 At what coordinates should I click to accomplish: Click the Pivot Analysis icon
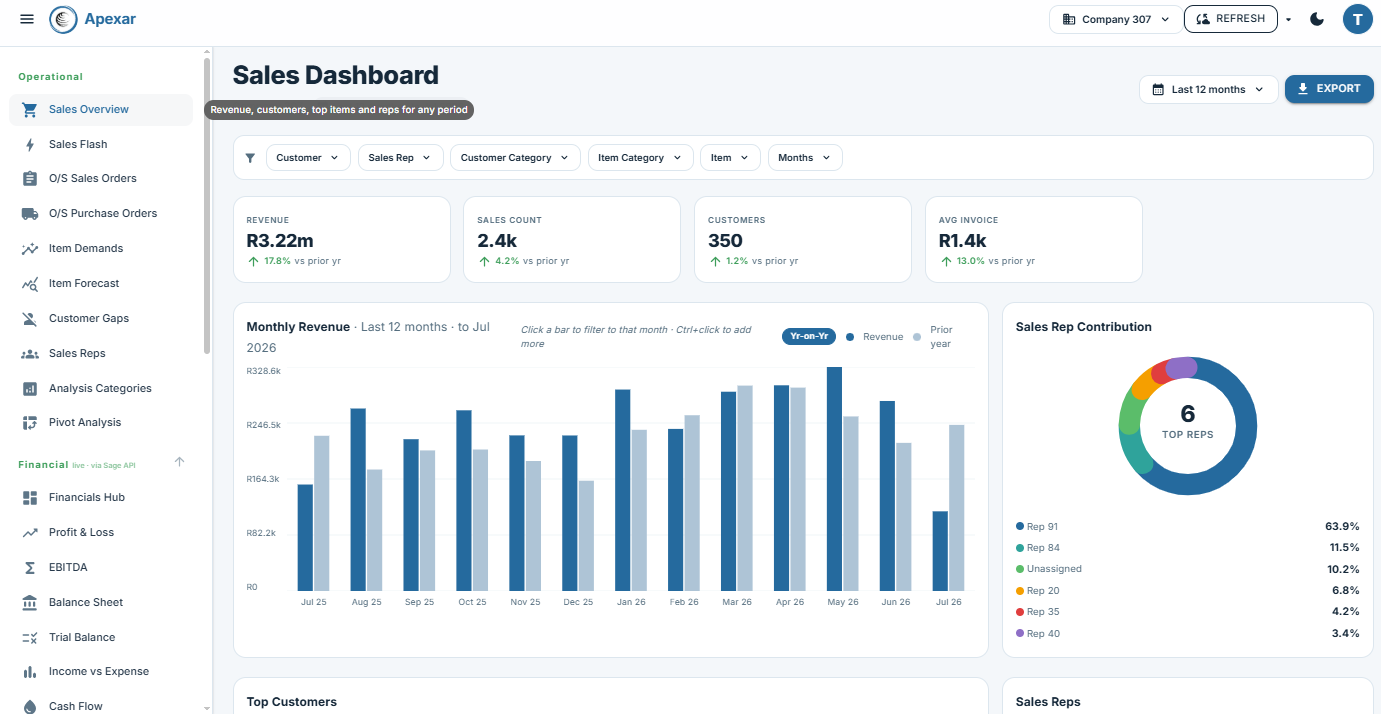30,422
